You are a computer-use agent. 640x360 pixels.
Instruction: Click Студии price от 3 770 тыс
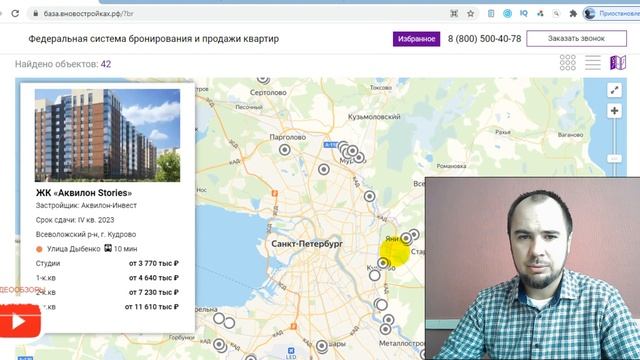pos(154,263)
